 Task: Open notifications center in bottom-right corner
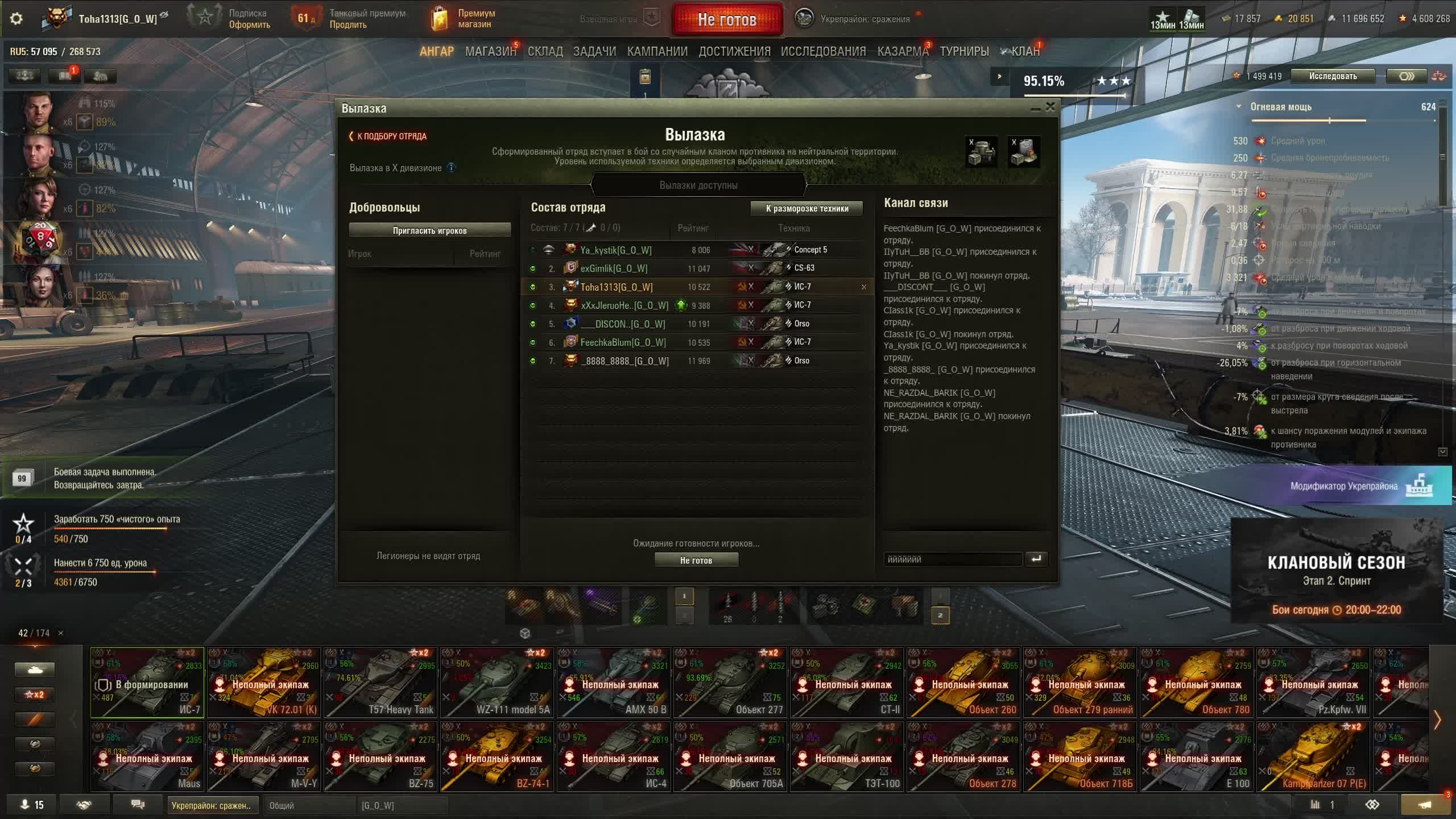[1424, 805]
